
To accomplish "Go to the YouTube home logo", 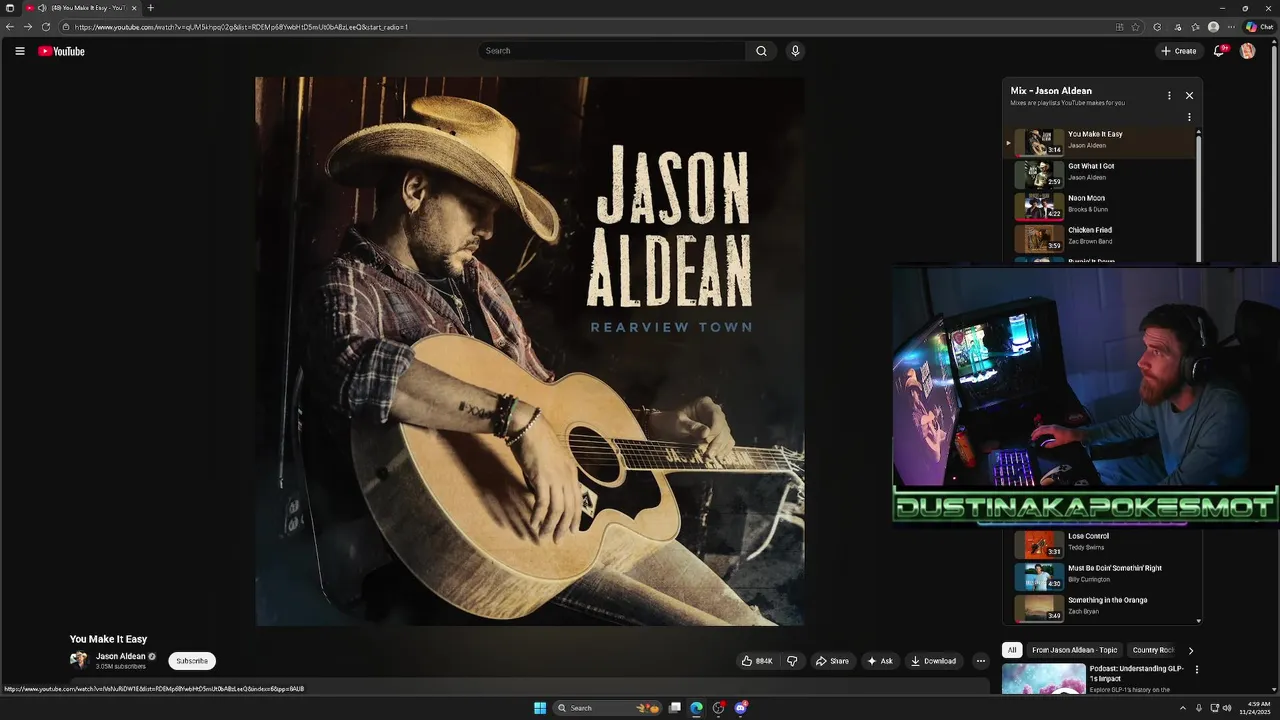I will coord(62,51).
